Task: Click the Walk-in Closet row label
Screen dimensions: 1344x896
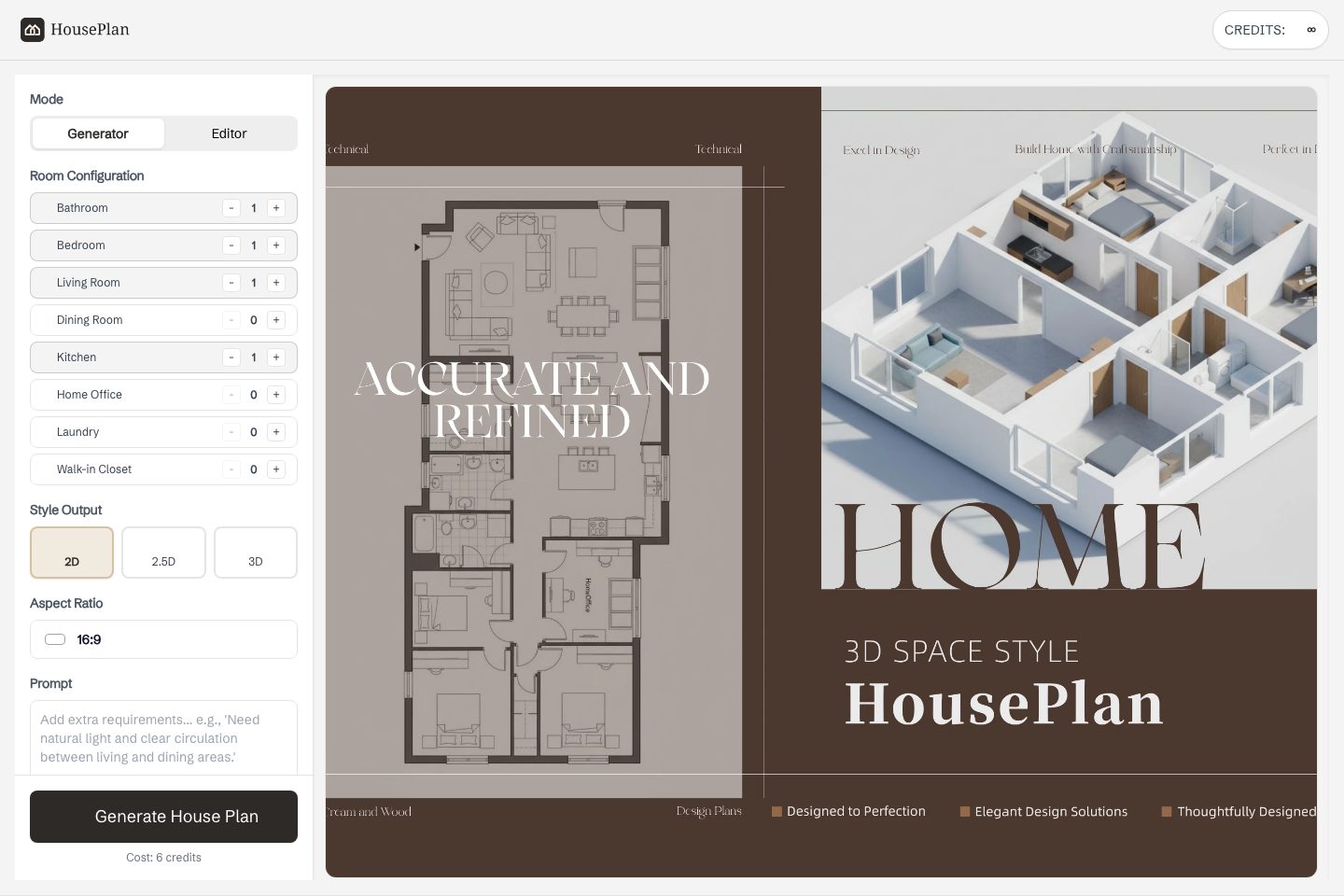Action: (x=94, y=469)
